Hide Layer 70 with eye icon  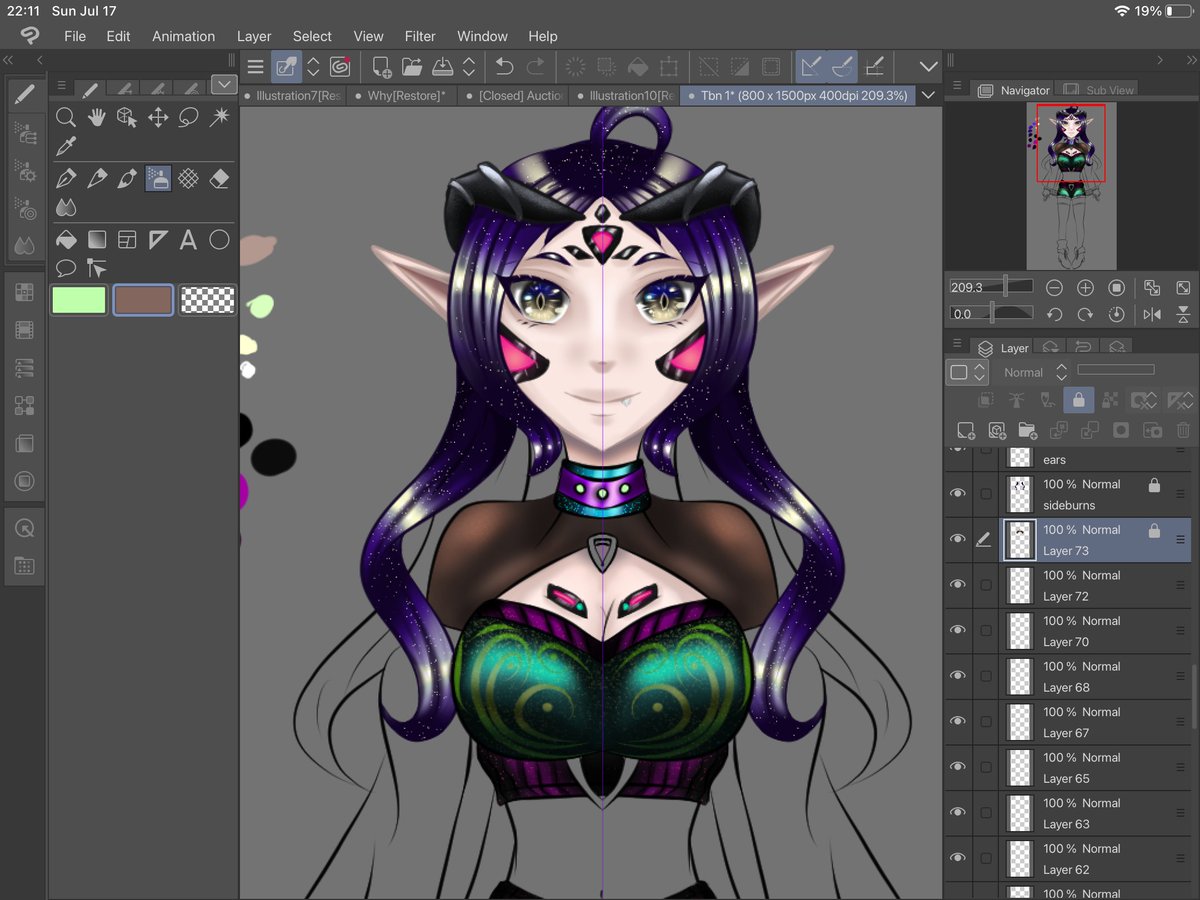click(958, 630)
